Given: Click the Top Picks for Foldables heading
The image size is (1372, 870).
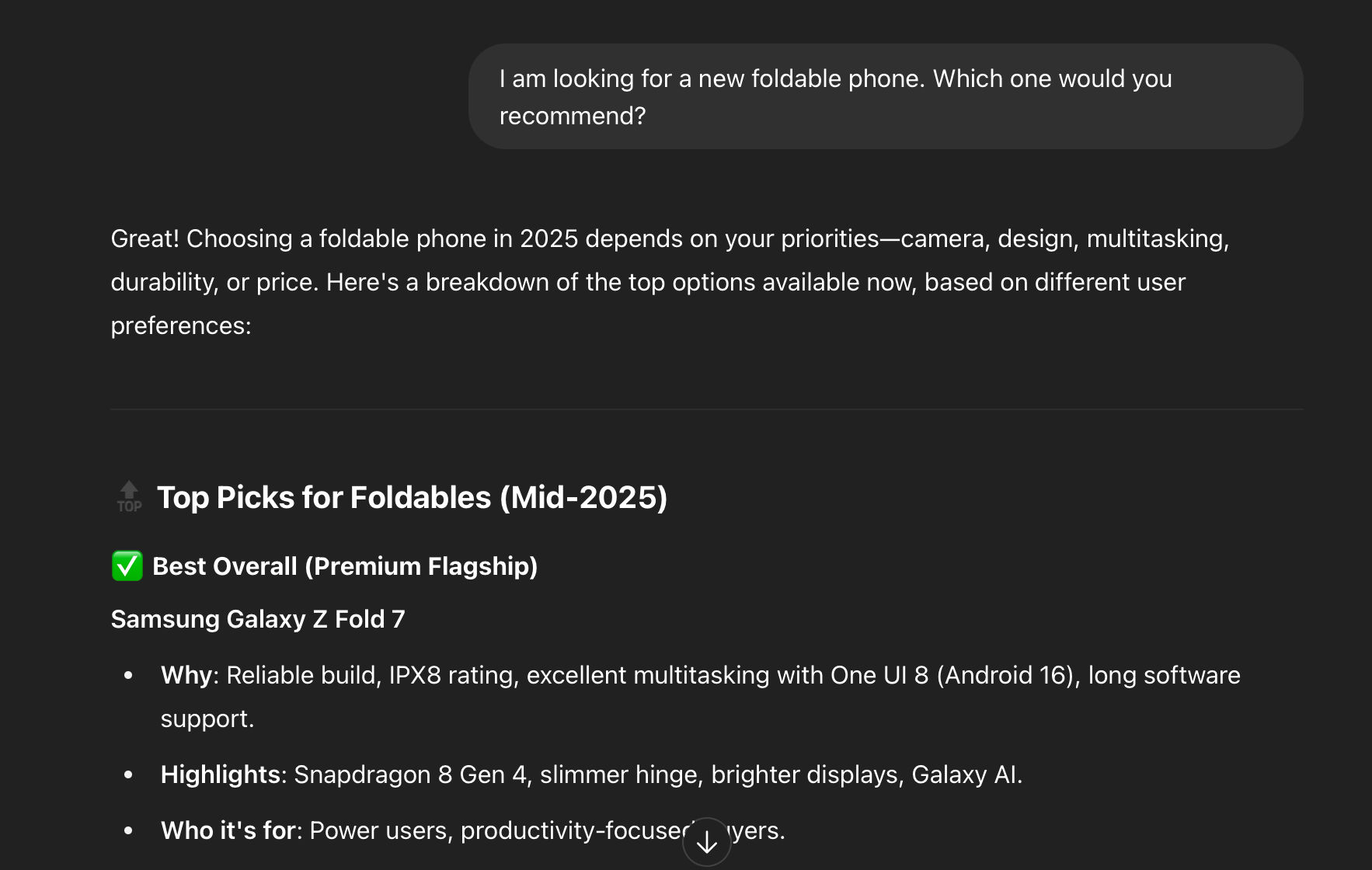Looking at the screenshot, I should pyautogui.click(x=412, y=497).
